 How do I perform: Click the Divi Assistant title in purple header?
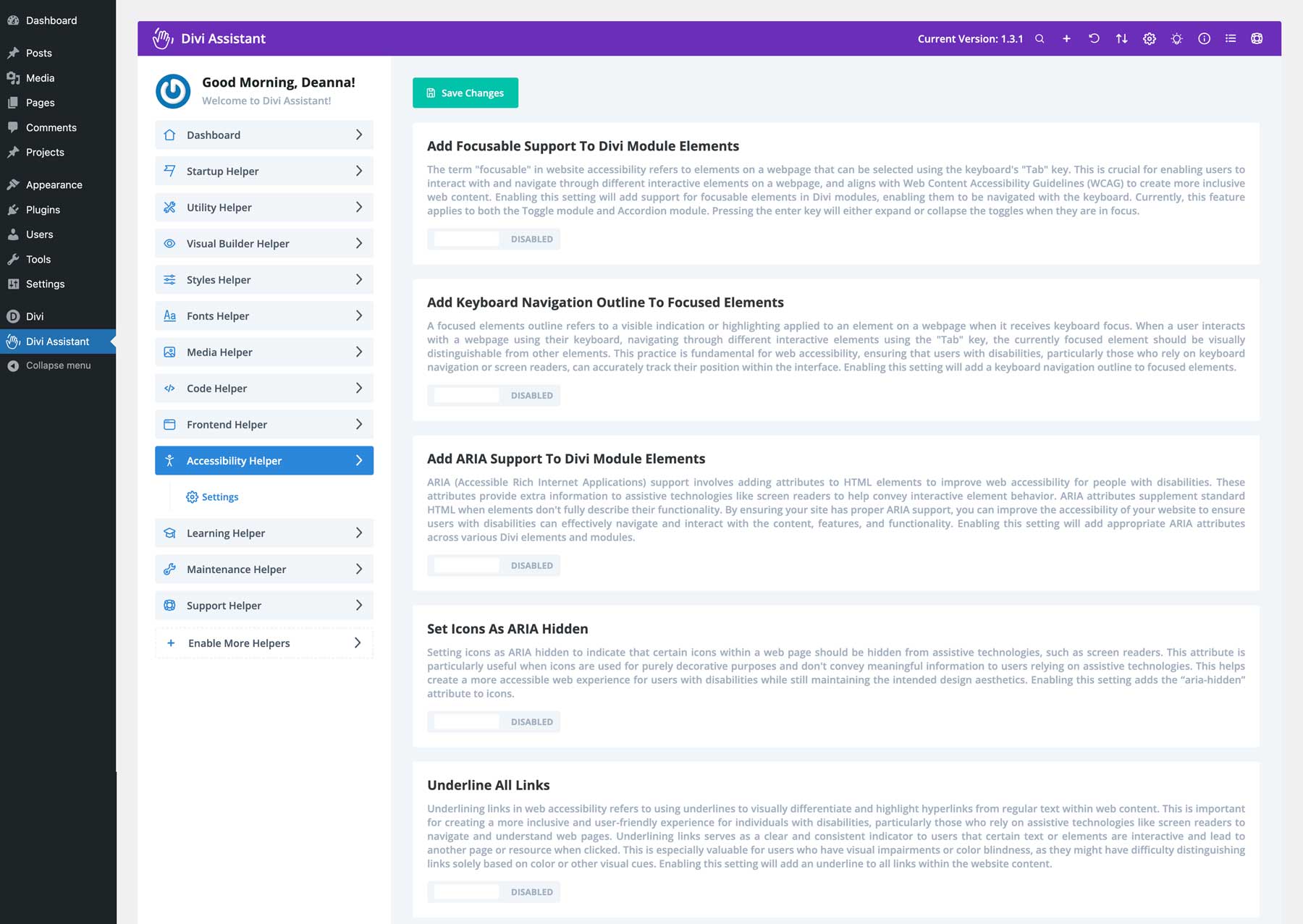(223, 39)
